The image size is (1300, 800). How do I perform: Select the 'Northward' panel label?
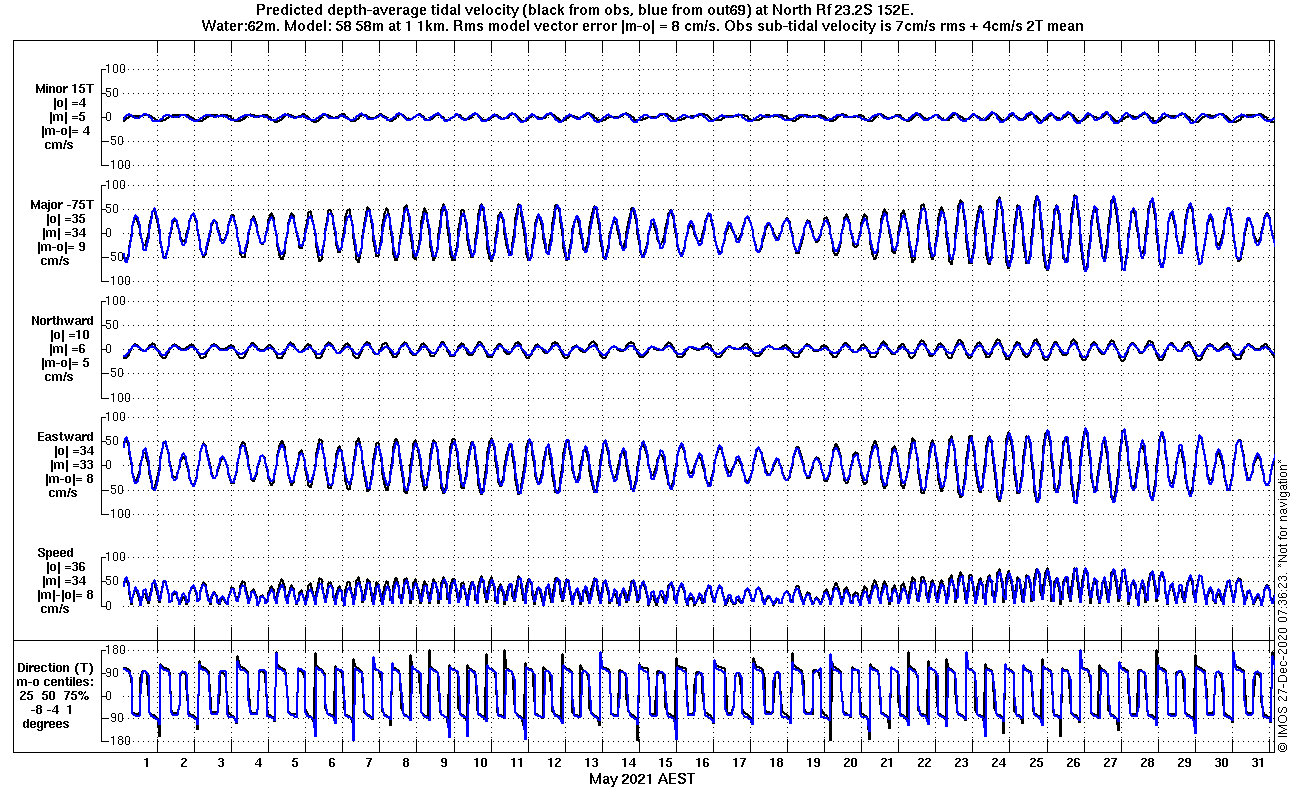tap(62, 321)
